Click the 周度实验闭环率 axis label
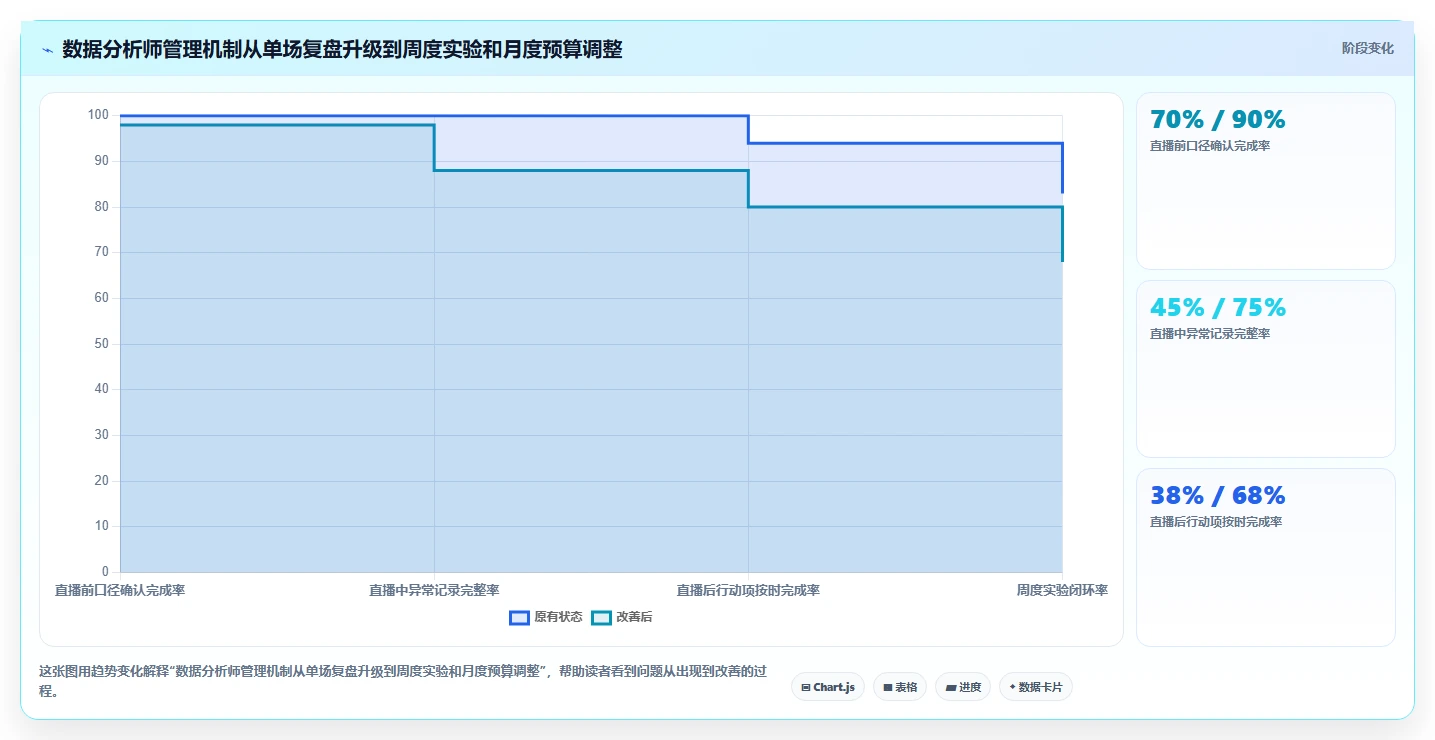 [x=1062, y=590]
